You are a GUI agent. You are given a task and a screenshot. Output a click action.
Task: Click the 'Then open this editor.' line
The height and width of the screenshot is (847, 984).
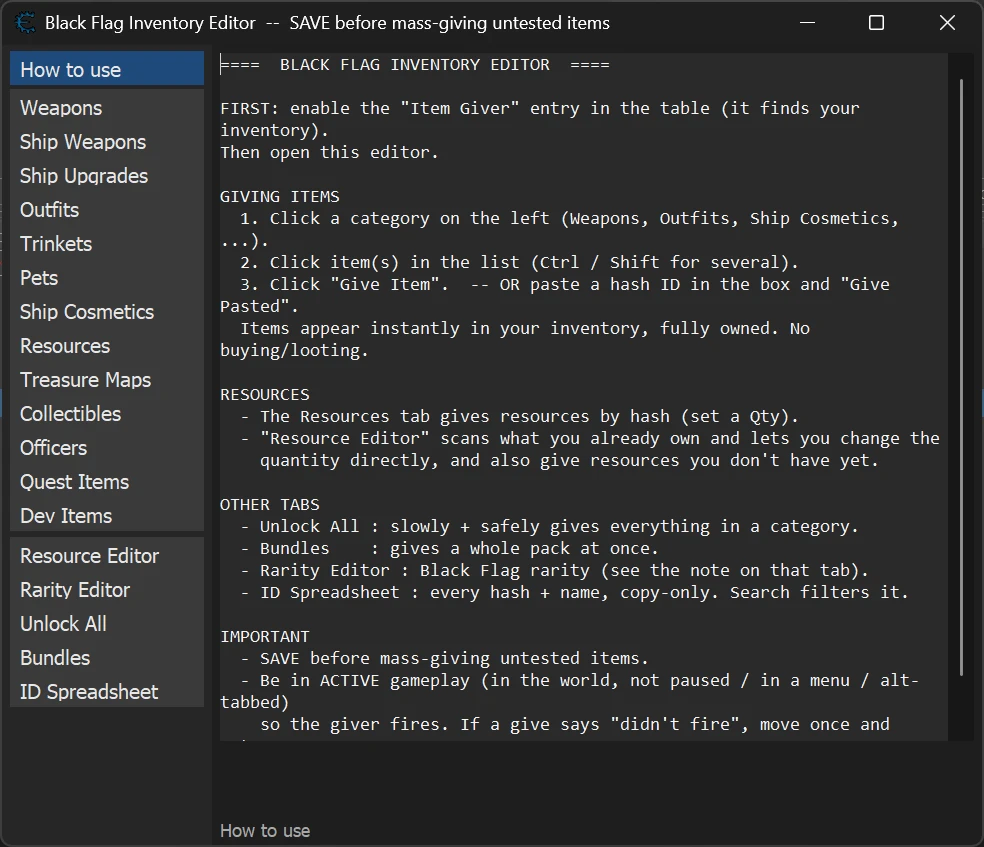[x=329, y=152]
